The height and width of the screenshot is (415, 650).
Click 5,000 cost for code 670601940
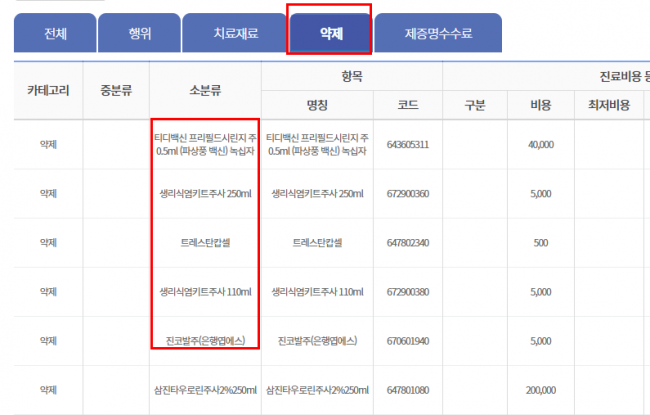pyautogui.click(x=541, y=341)
